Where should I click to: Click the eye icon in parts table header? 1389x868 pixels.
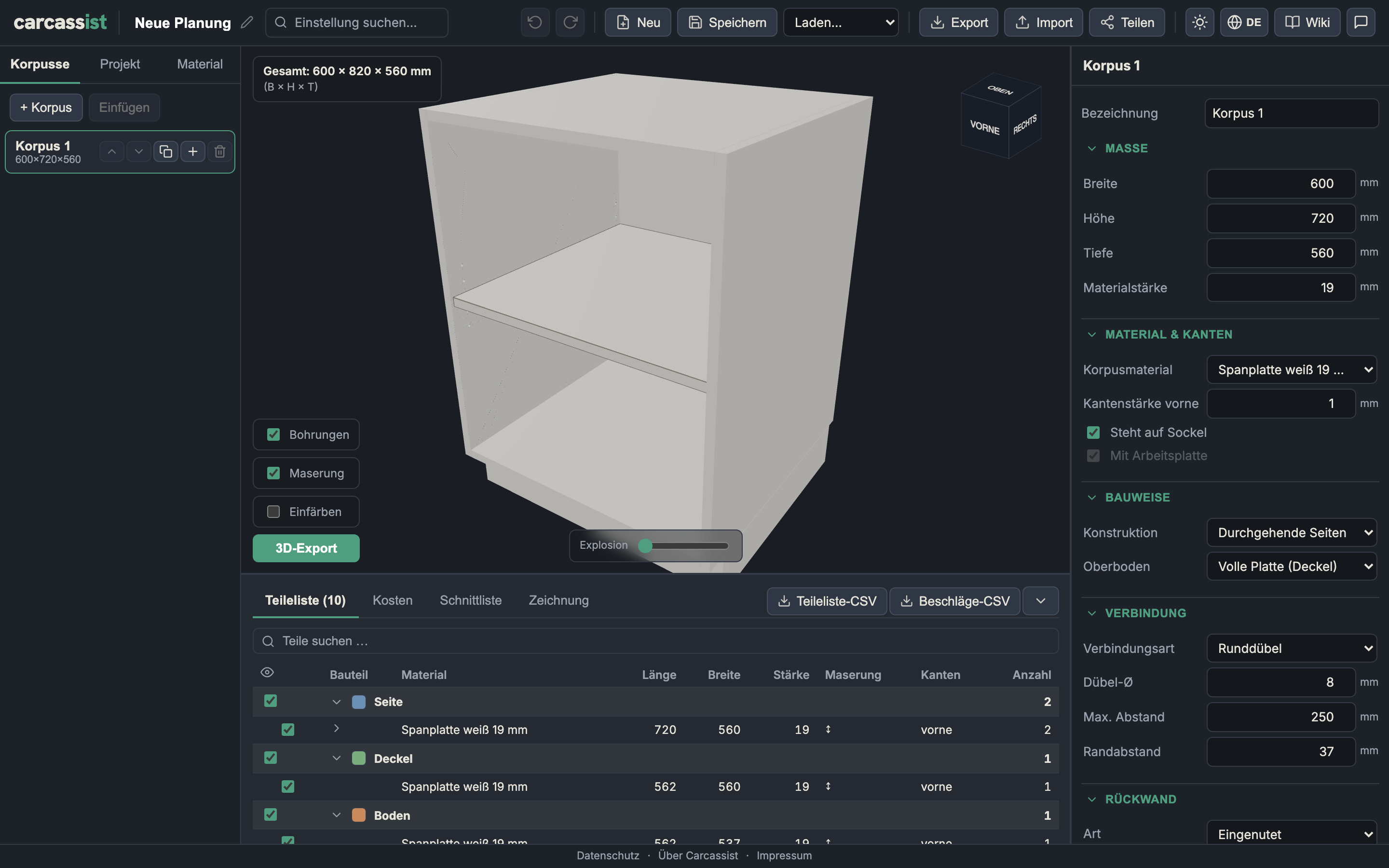(x=267, y=672)
